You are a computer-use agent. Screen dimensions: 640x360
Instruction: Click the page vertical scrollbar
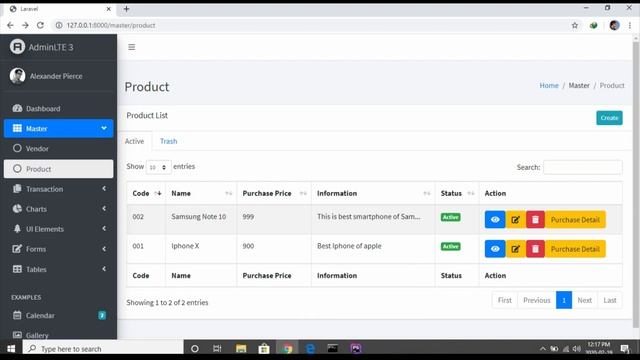pos(636,184)
